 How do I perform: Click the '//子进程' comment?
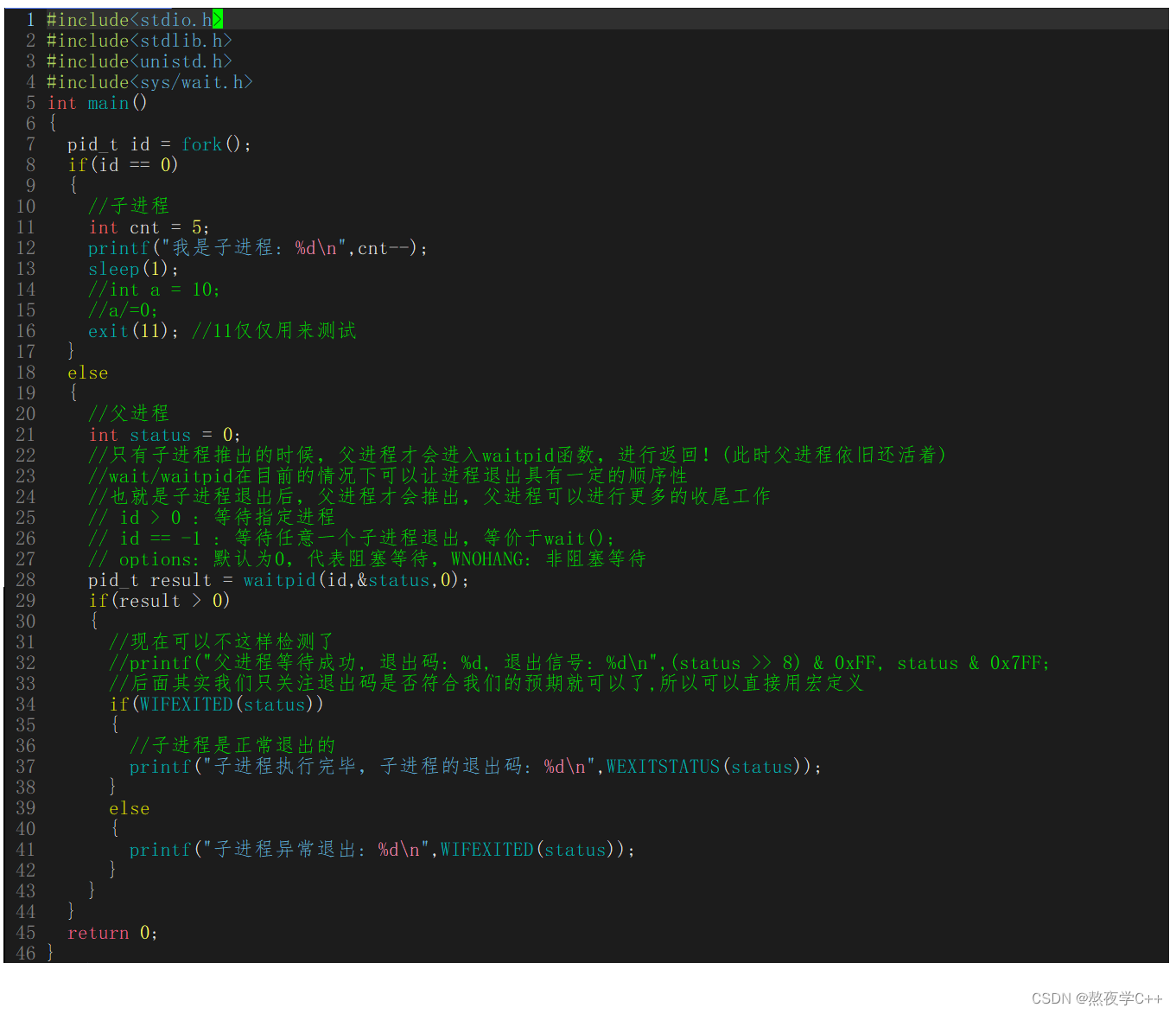(x=129, y=206)
